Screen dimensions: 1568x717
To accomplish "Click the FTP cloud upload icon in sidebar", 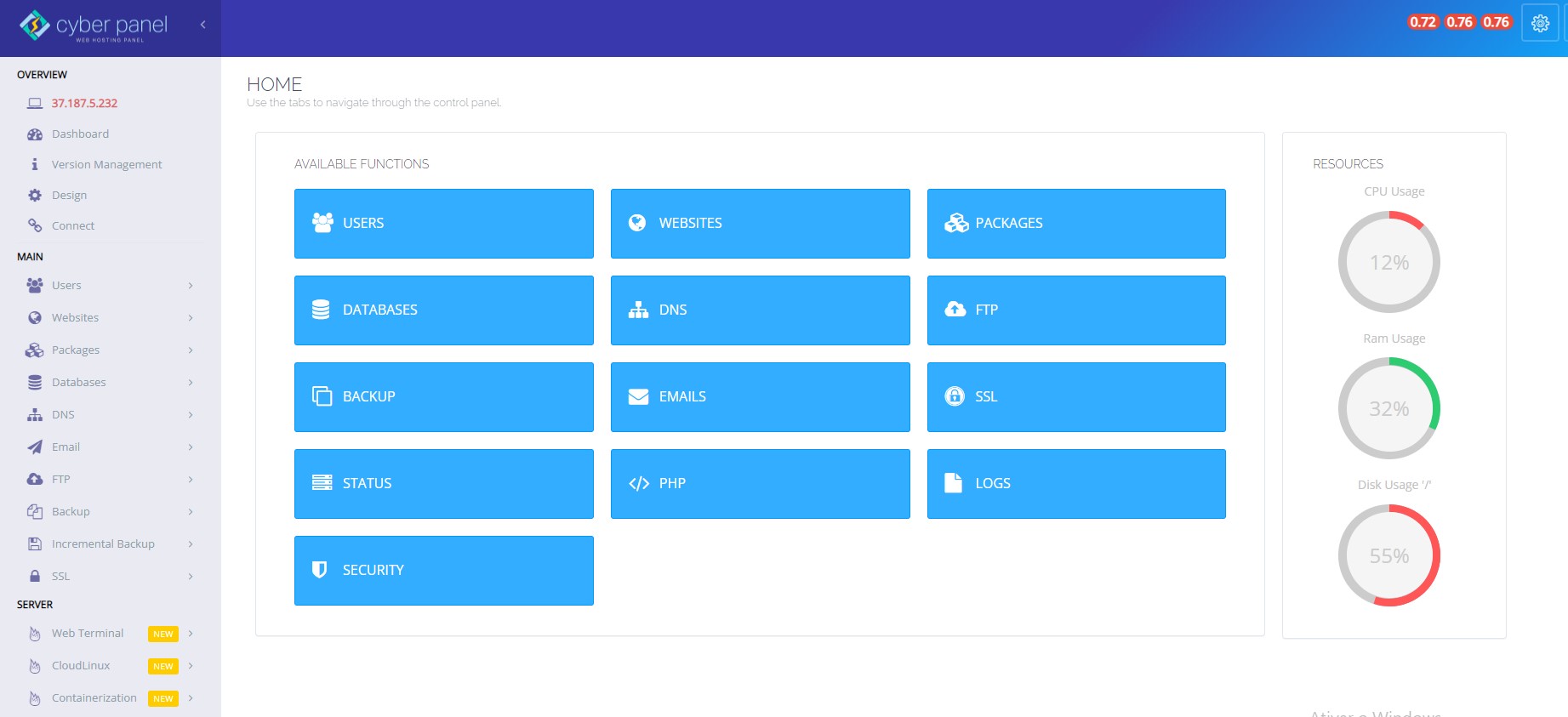I will pos(35,479).
